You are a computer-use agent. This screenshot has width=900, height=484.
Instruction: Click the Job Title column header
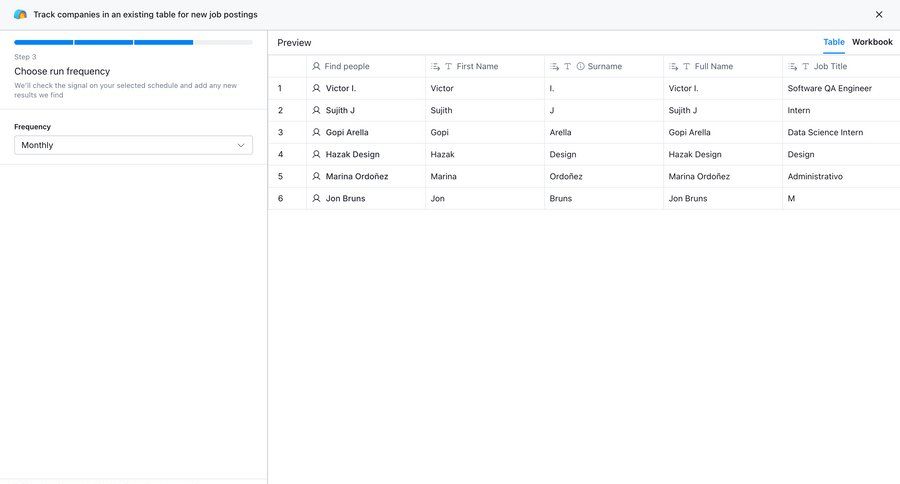click(x=841, y=66)
